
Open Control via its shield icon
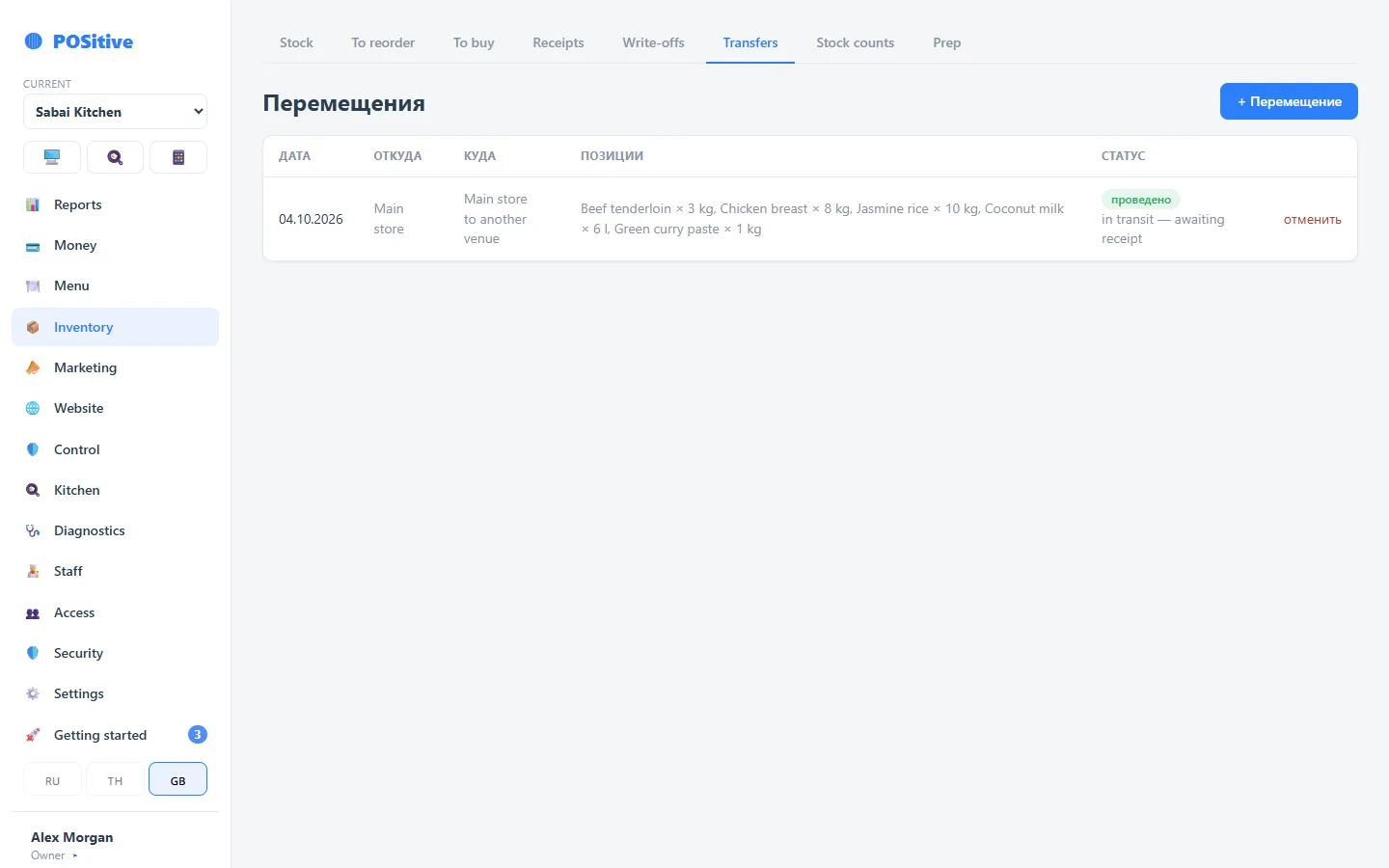coord(33,449)
